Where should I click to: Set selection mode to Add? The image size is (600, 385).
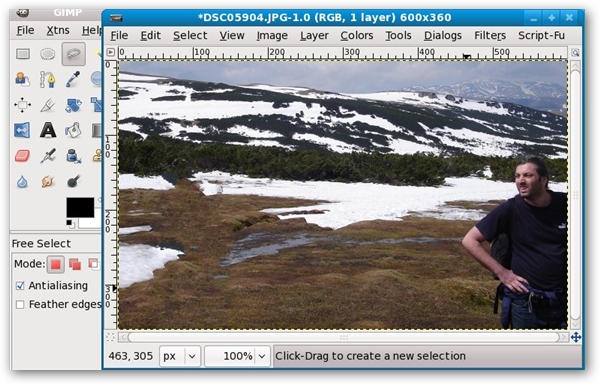point(75,264)
